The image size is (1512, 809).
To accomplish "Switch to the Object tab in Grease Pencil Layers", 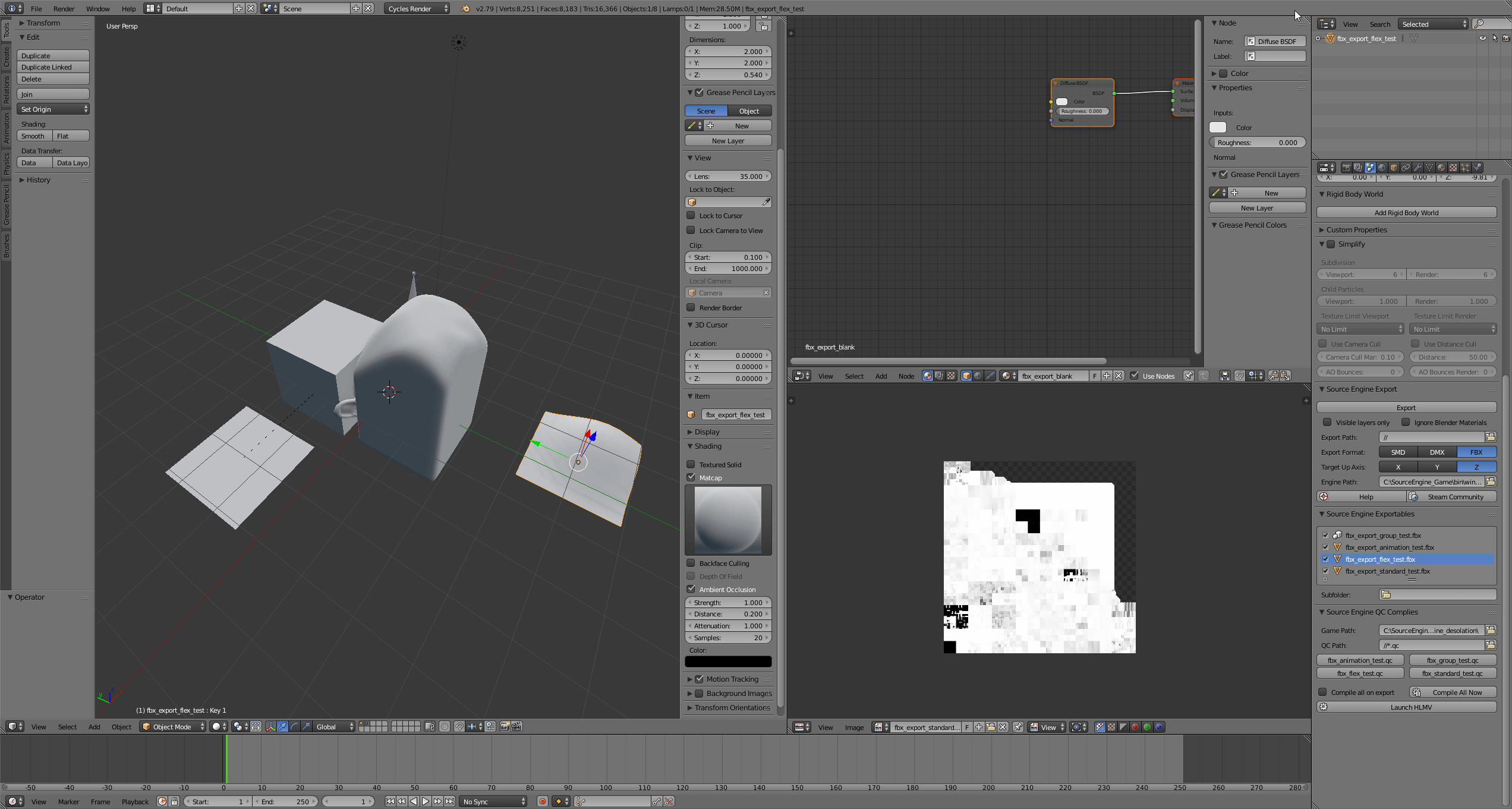I will 749,111.
